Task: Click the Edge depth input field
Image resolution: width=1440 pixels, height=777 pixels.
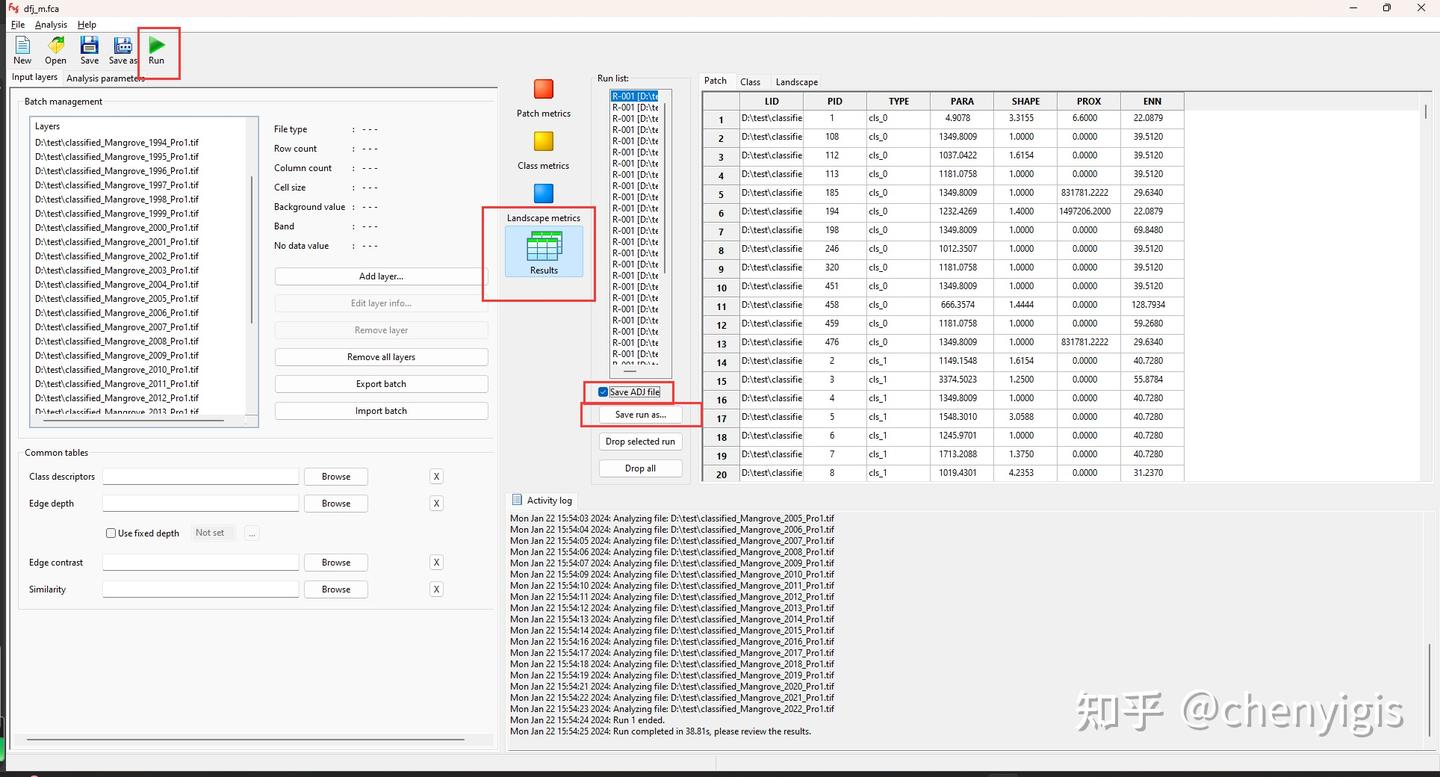Action: pyautogui.click(x=201, y=504)
